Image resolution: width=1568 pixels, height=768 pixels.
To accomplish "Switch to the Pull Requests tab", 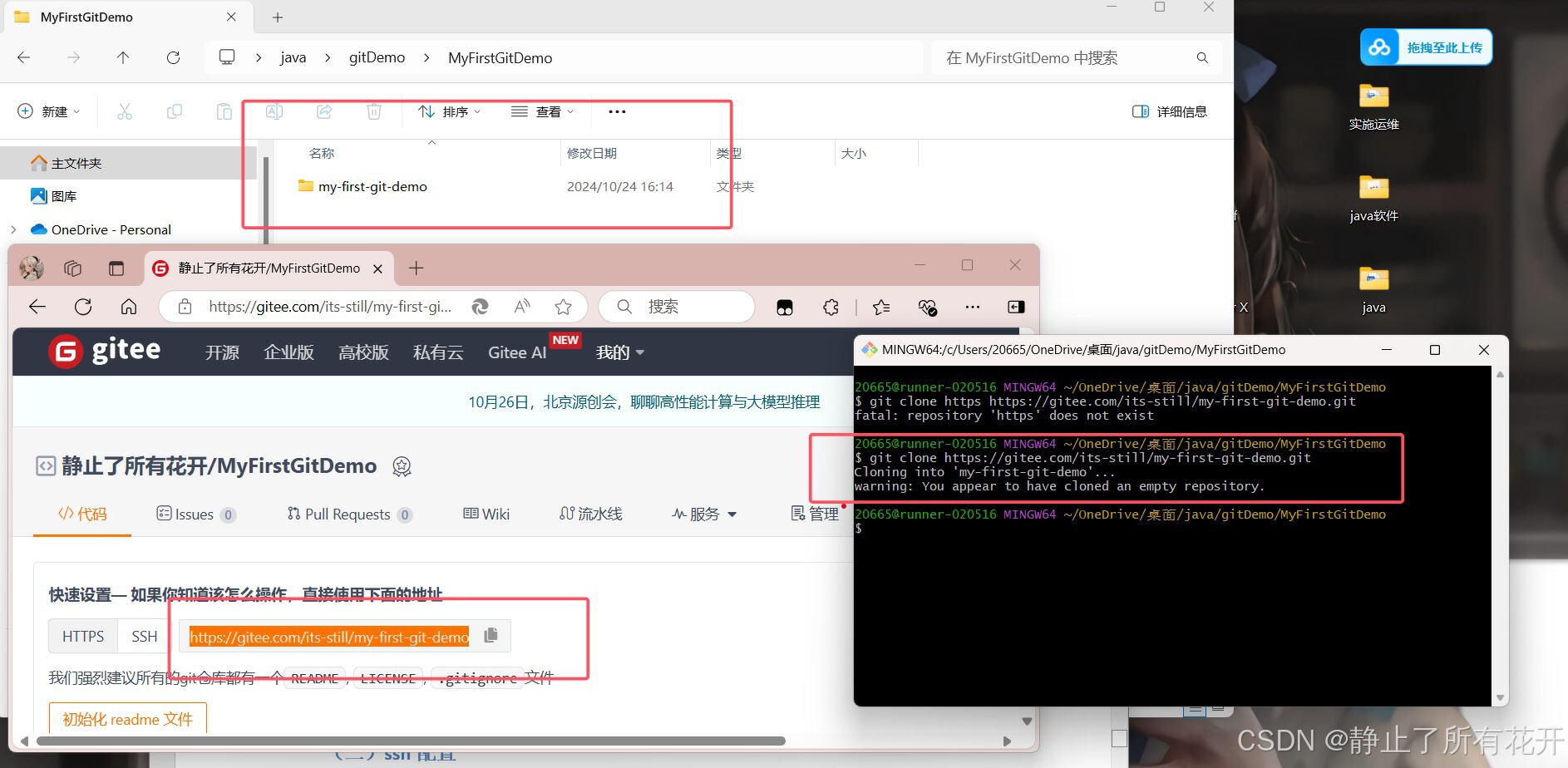I will click(349, 514).
